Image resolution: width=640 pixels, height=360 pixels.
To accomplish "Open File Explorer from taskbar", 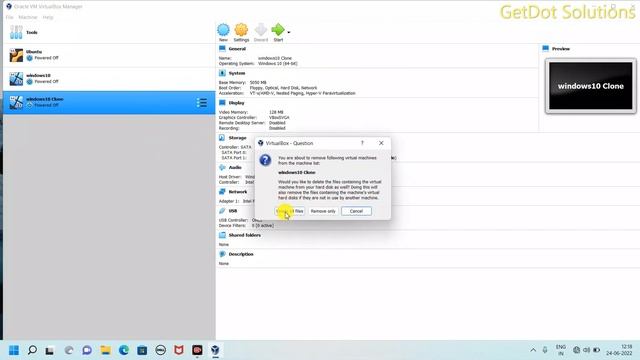I will (106, 350).
